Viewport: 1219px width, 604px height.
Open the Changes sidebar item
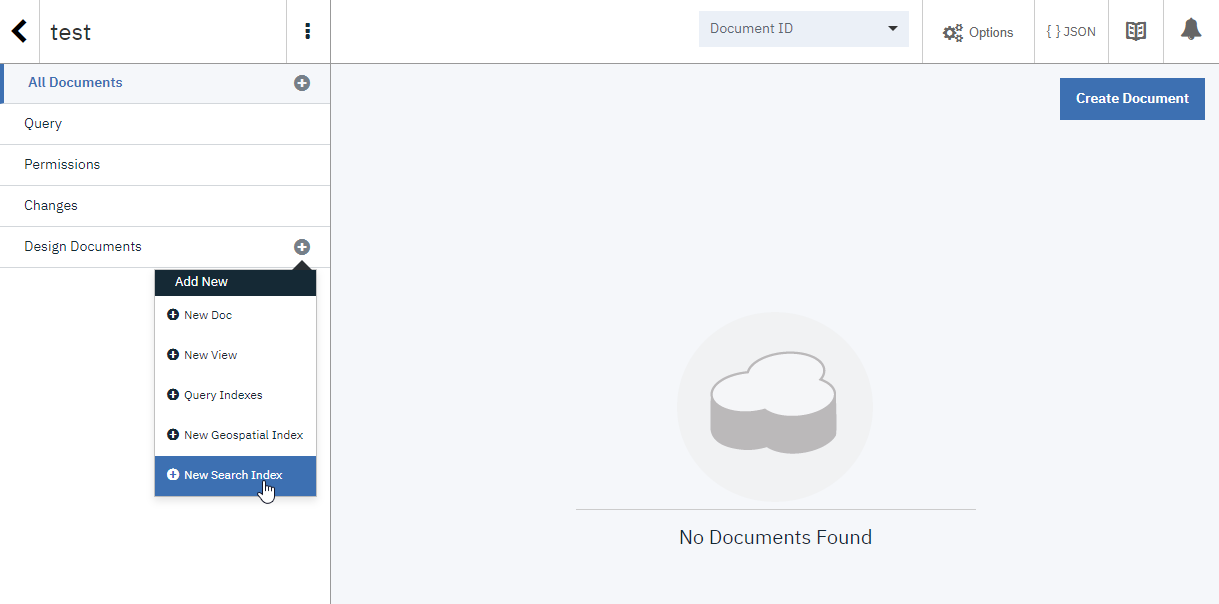tap(165, 206)
